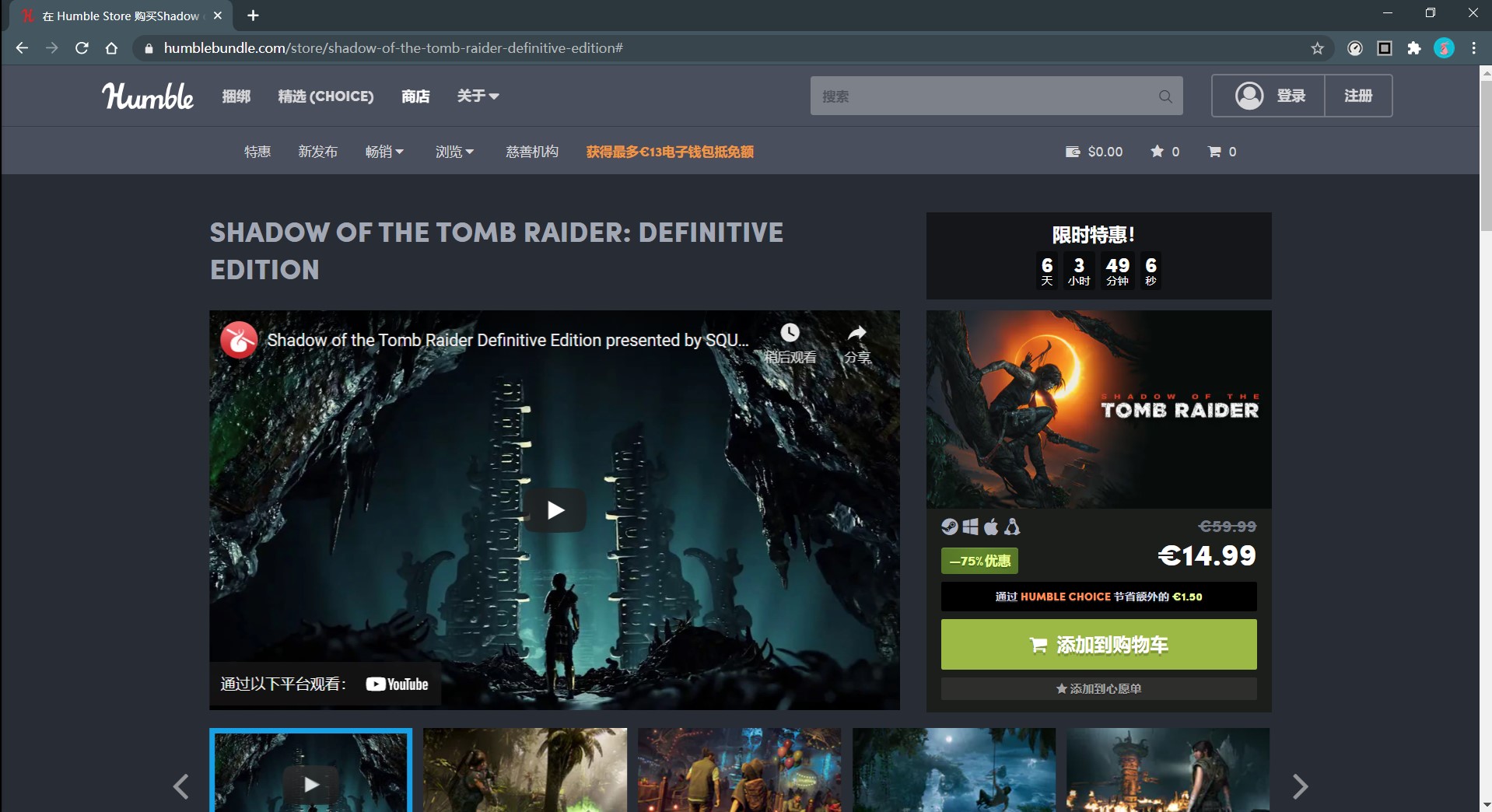
Task: Click the 添加到心愿单 wishlist button
Action: [1098, 688]
